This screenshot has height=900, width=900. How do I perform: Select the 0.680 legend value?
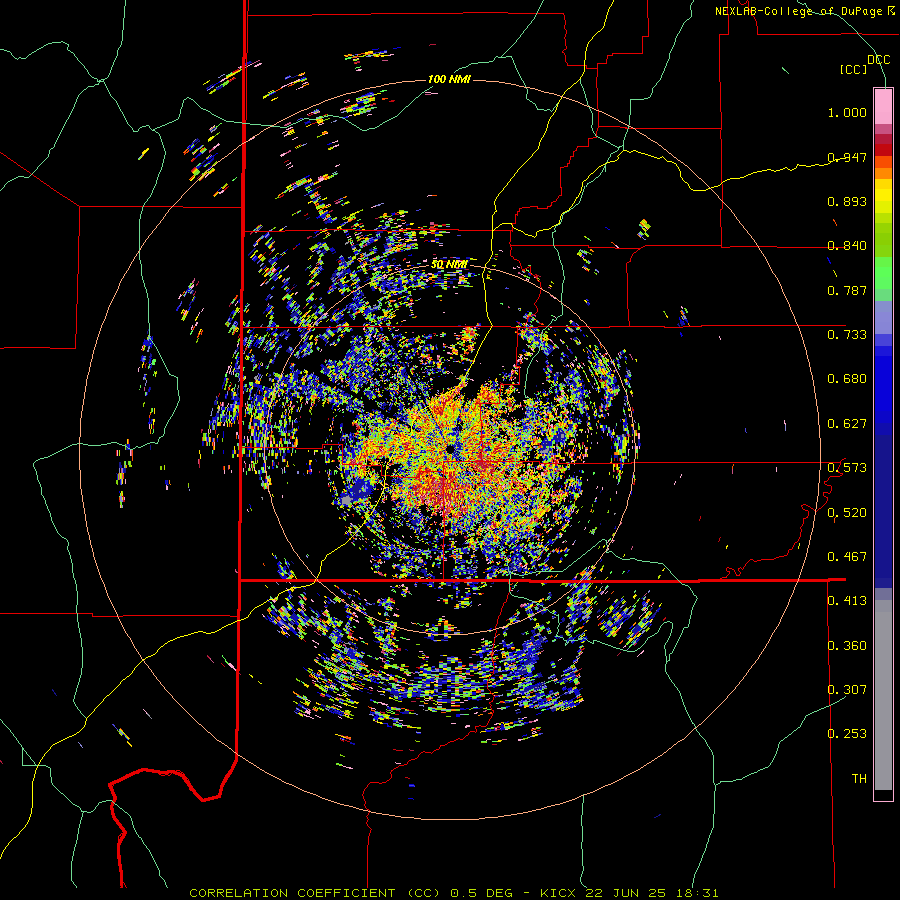pyautogui.click(x=847, y=379)
